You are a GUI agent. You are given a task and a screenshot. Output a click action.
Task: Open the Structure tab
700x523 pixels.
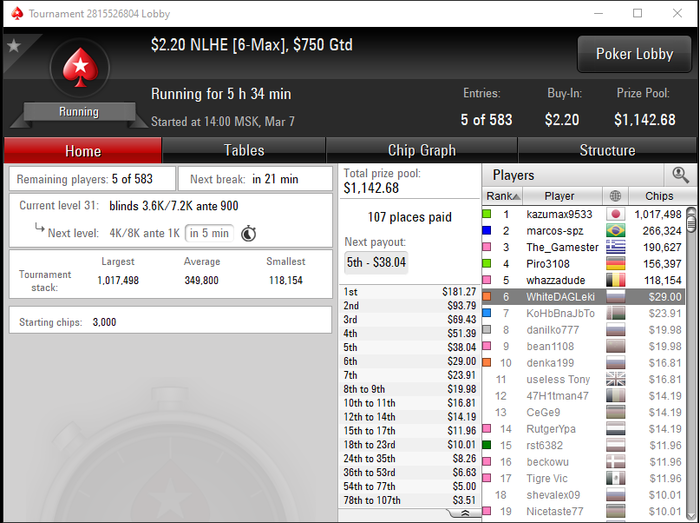click(607, 150)
